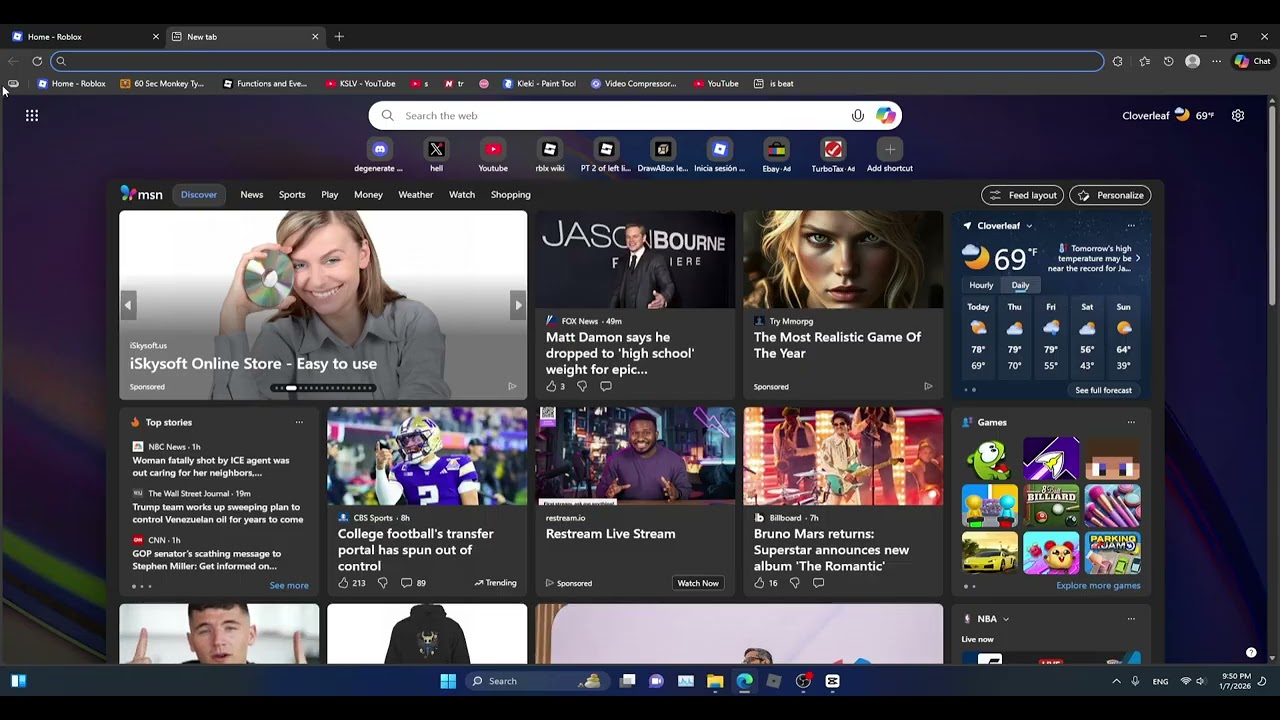Open the Games card more options menu
Screen dimensions: 1280x720
(x=1131, y=422)
